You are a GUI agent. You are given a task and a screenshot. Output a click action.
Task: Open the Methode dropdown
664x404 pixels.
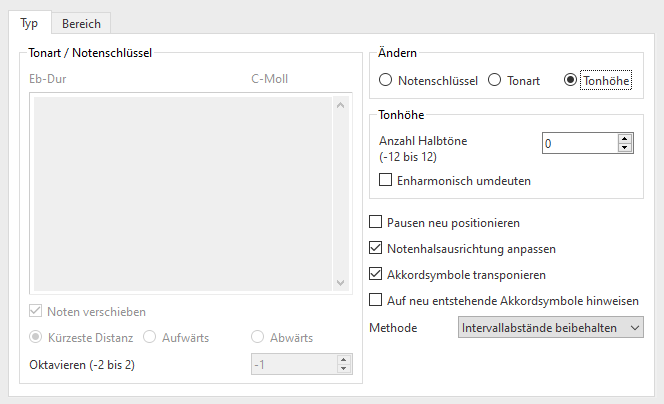pos(551,327)
